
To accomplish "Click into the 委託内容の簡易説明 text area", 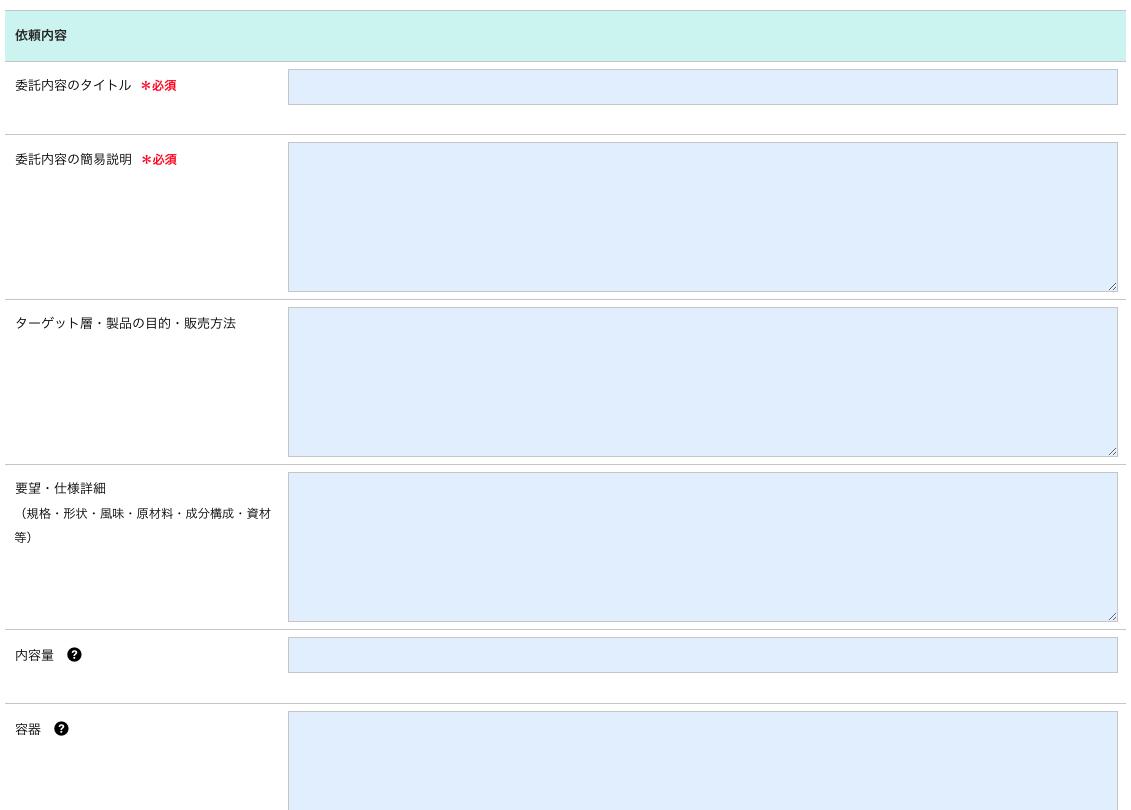I will [x=702, y=217].
